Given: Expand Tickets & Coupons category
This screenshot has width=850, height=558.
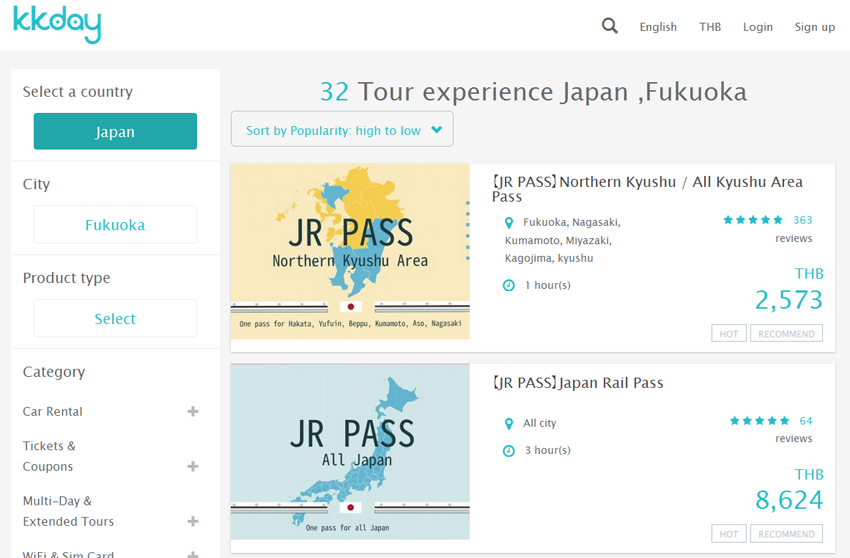Looking at the screenshot, I should (193, 466).
